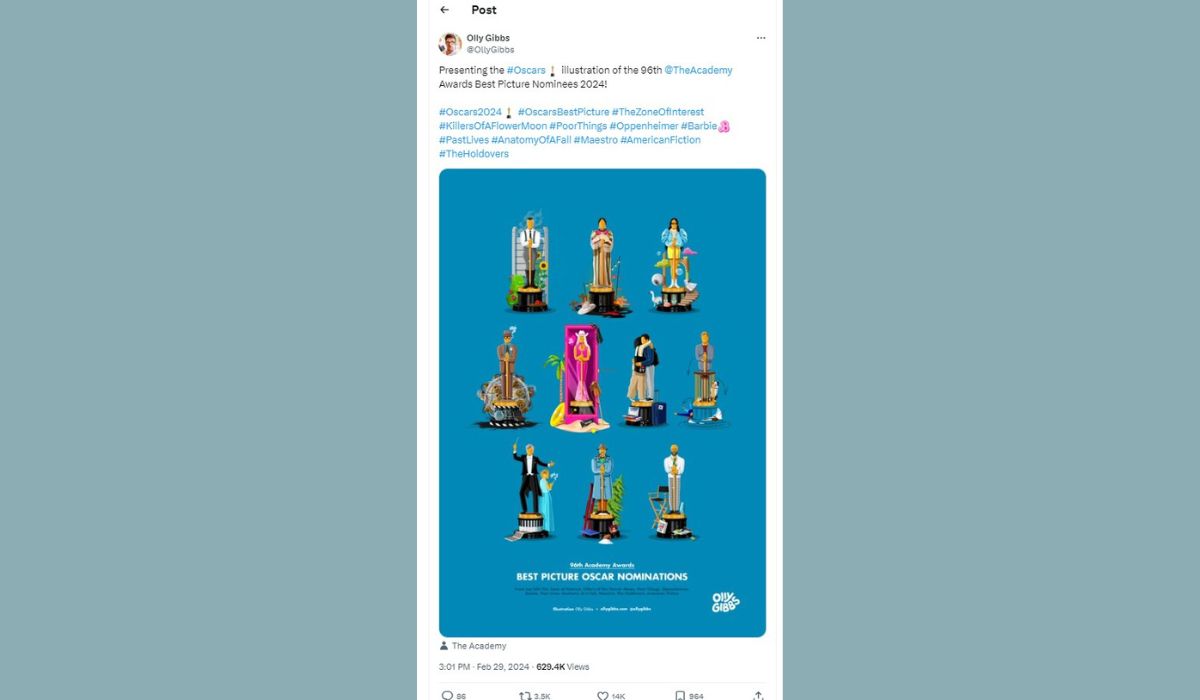
Task: Click the 629.4K Views count
Action: [563, 666]
